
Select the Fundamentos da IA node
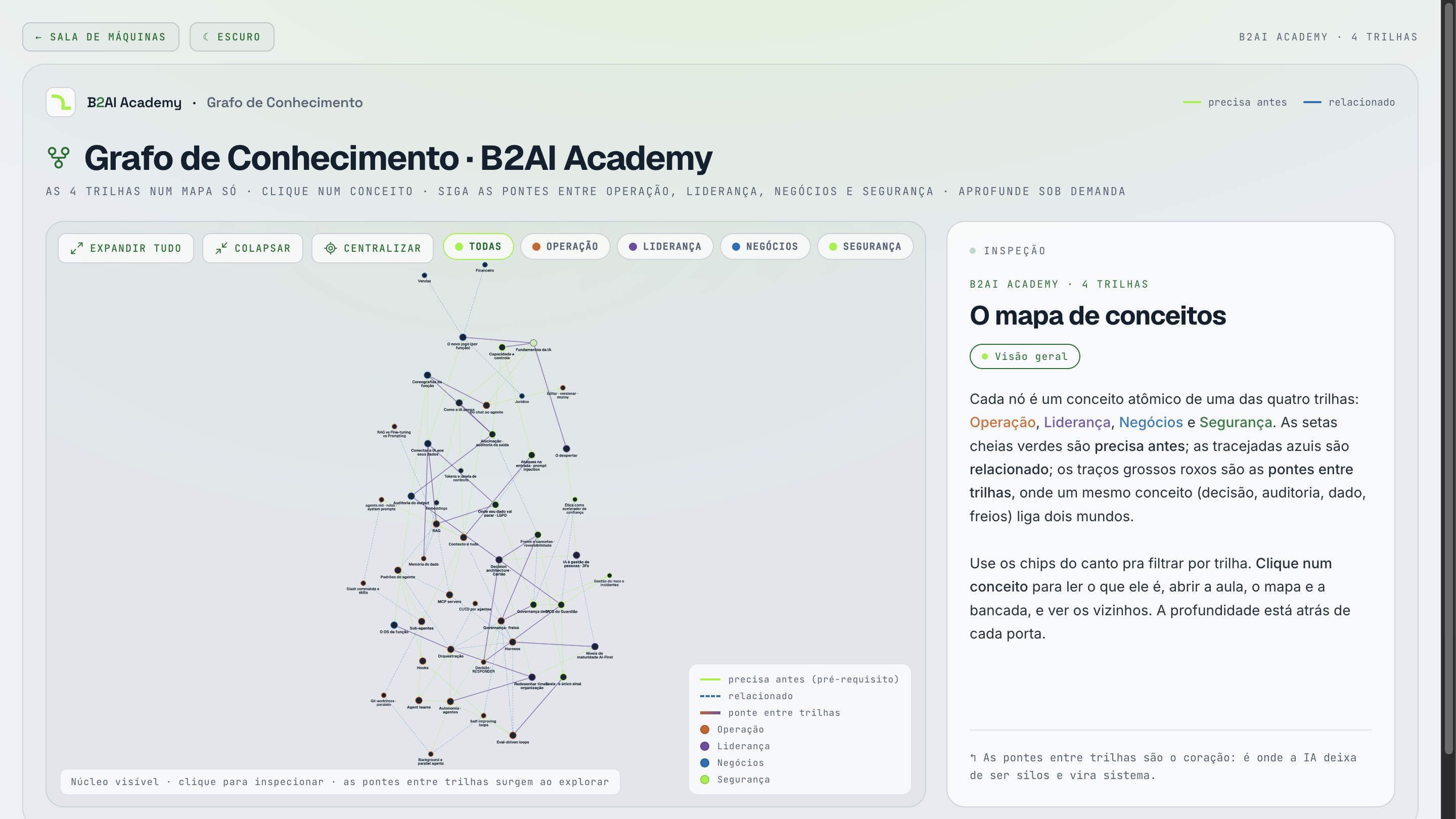533,343
